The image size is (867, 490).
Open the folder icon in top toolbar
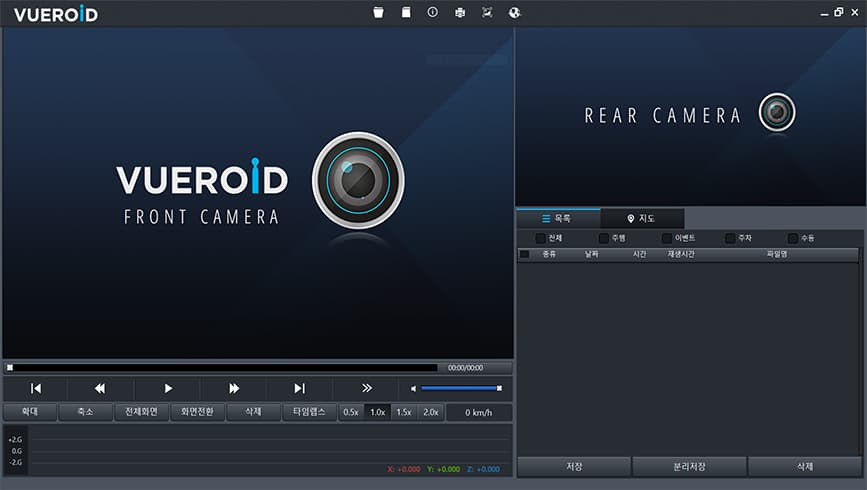point(378,12)
